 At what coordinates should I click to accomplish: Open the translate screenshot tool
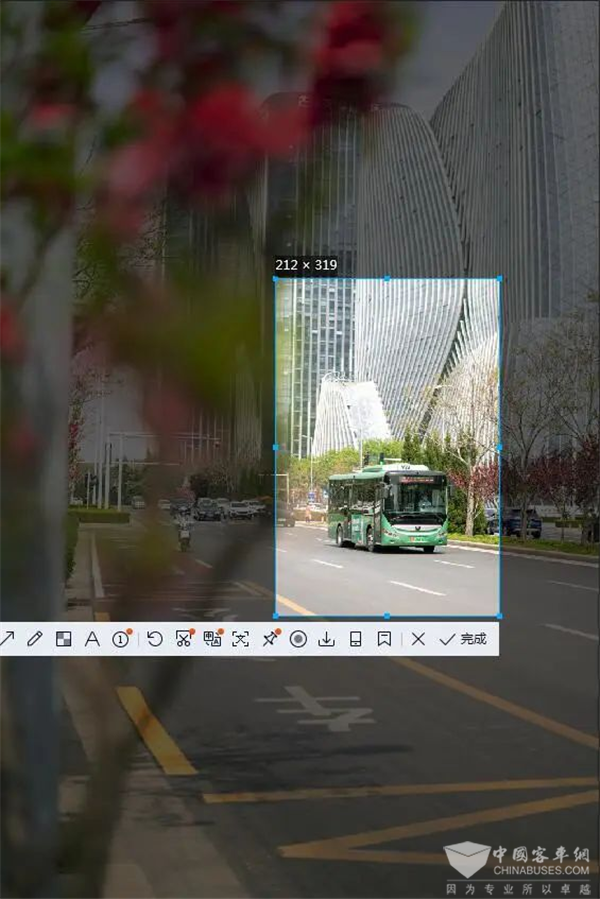point(212,639)
